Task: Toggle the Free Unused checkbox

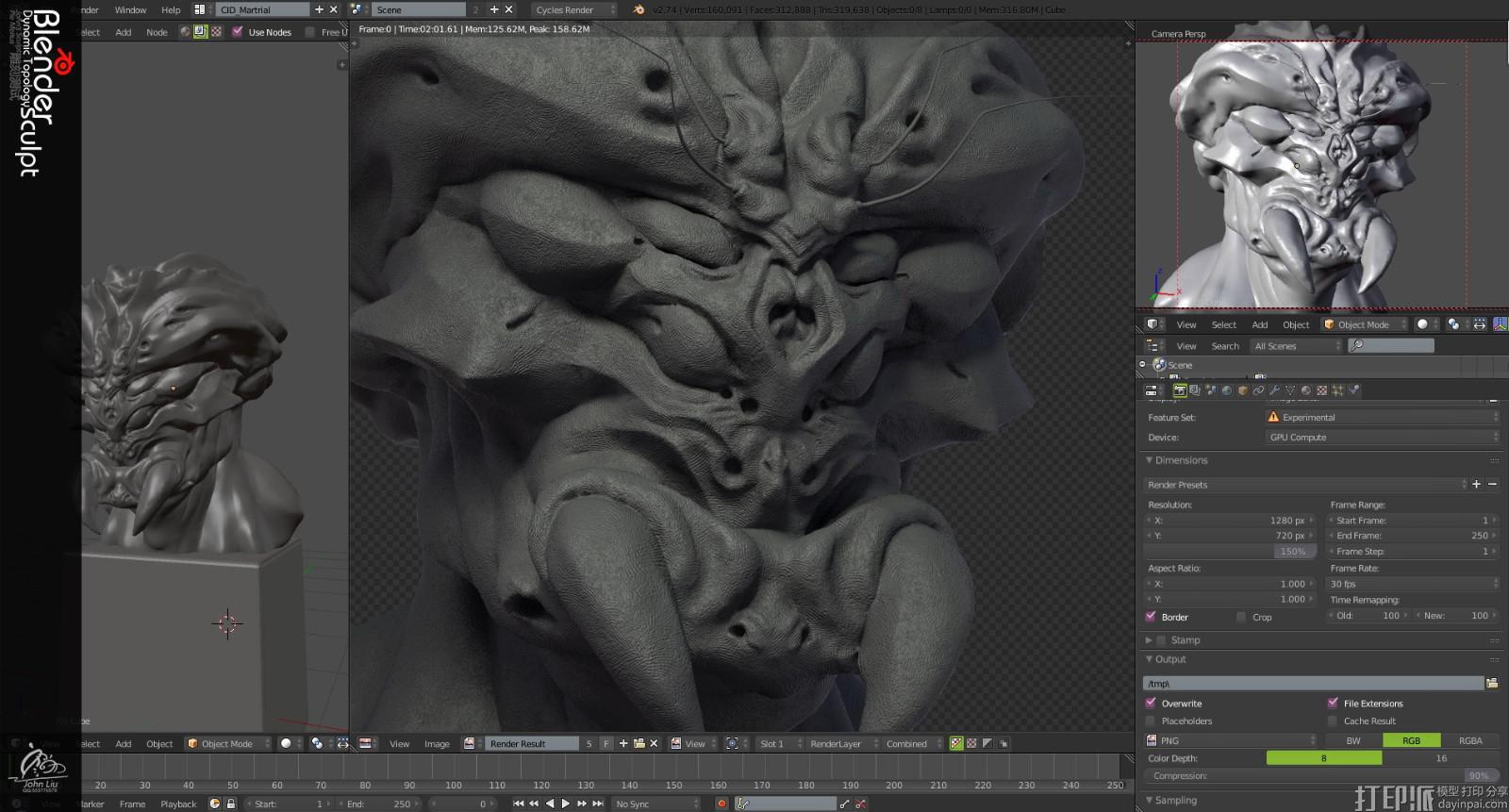Action: tap(310, 32)
